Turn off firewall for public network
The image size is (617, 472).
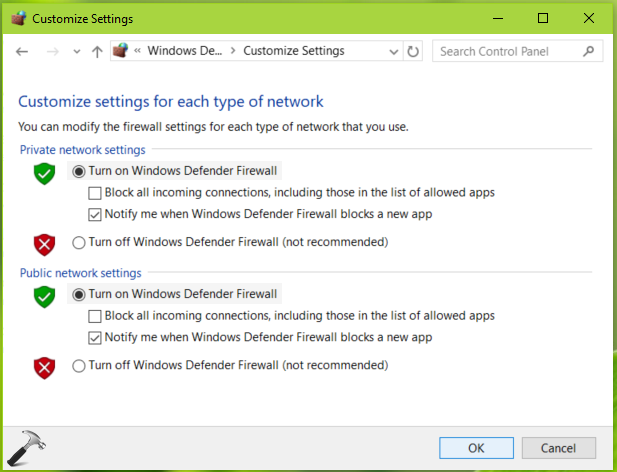[x=230, y=365]
